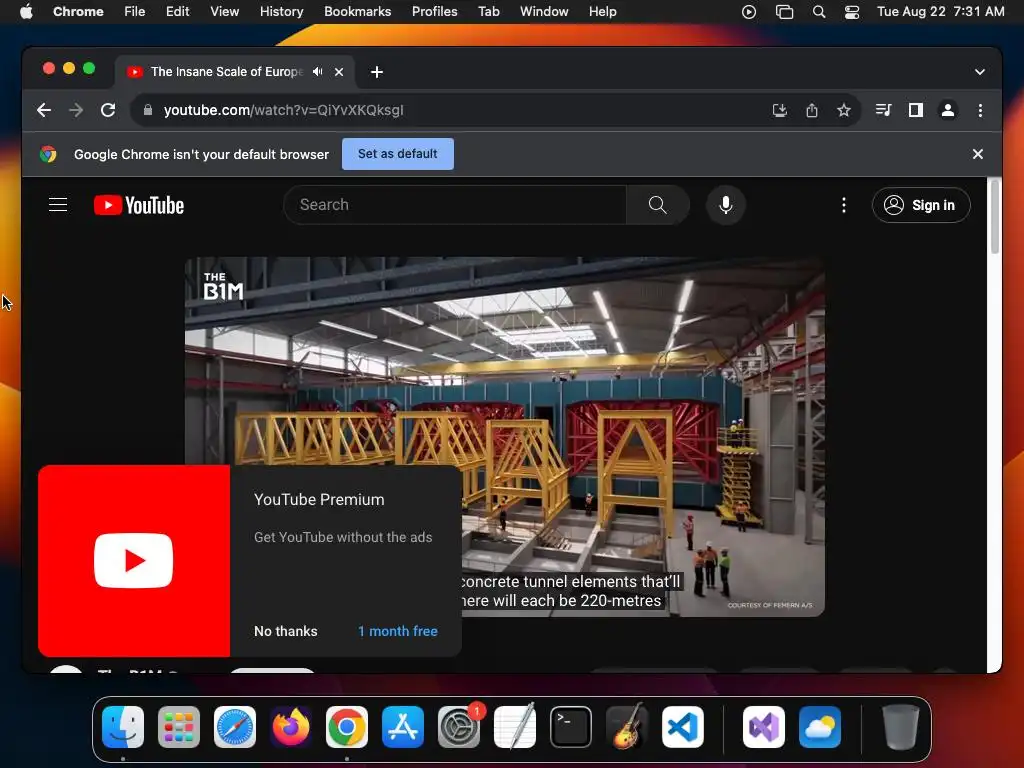The image size is (1024, 768).
Task: Click the video player area
Action: point(505,436)
